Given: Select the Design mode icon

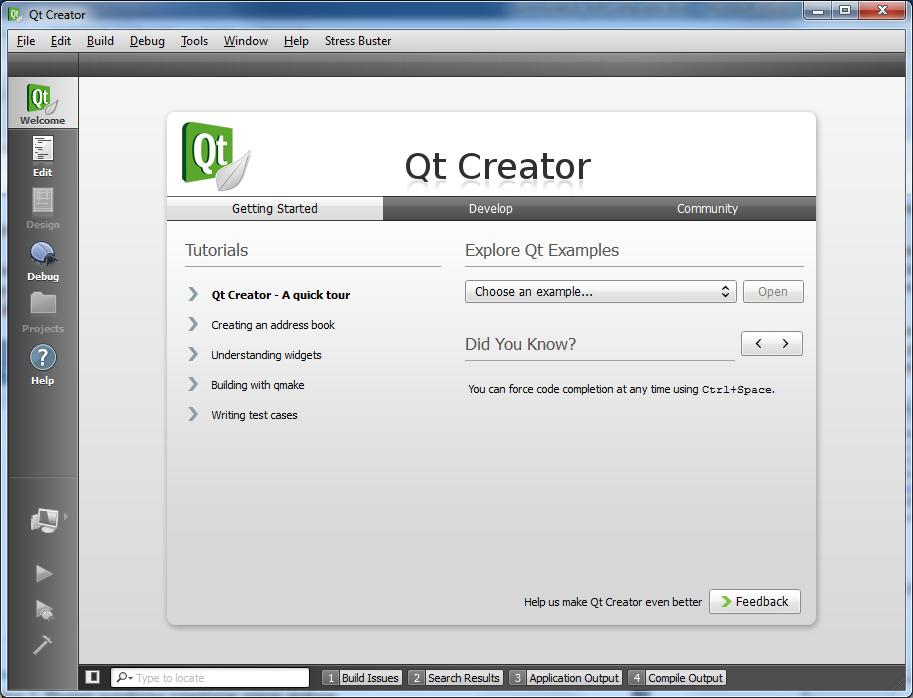Looking at the screenshot, I should point(43,208).
